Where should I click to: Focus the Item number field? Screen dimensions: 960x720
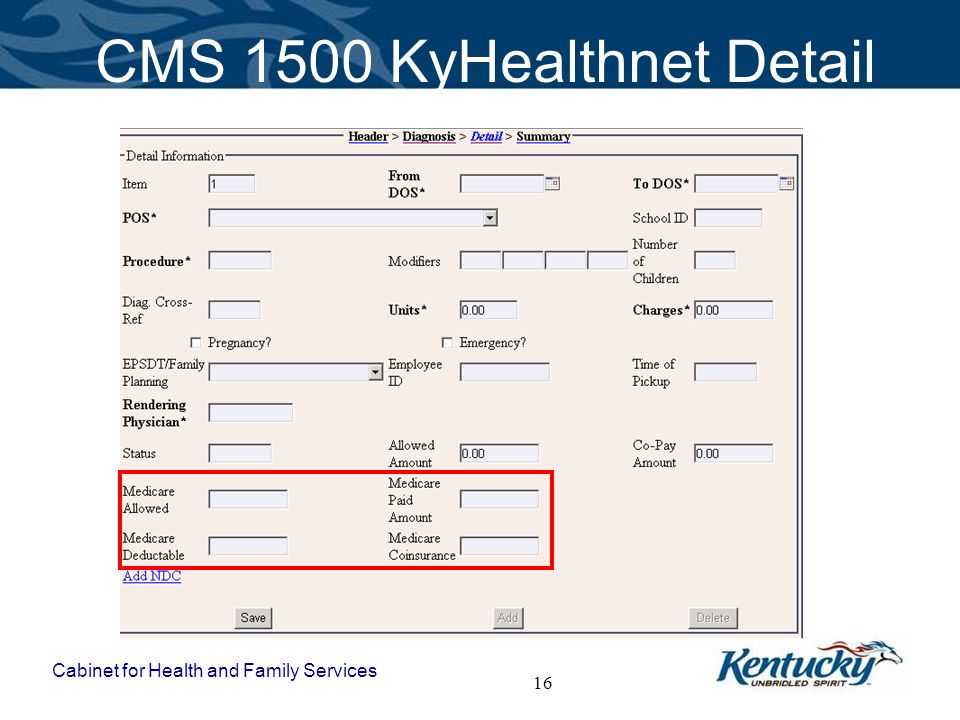pyautogui.click(x=231, y=184)
